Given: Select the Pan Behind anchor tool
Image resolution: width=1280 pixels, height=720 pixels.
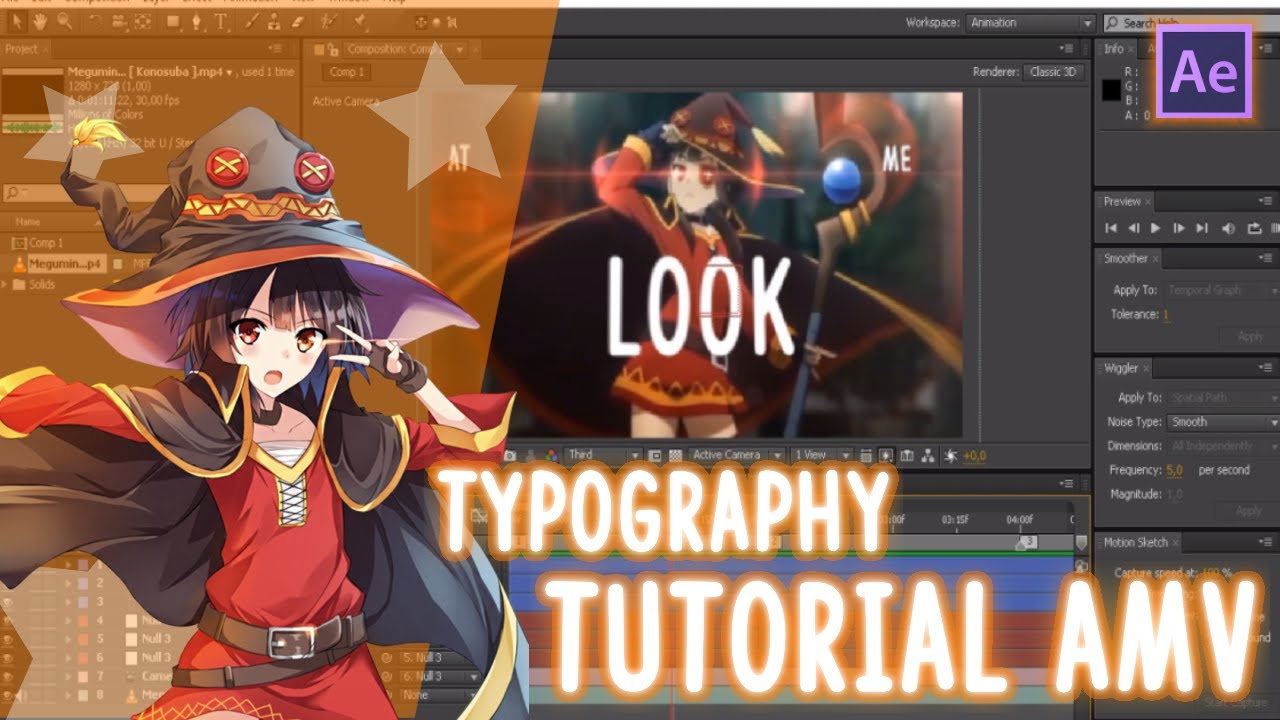Looking at the screenshot, I should 141,21.
